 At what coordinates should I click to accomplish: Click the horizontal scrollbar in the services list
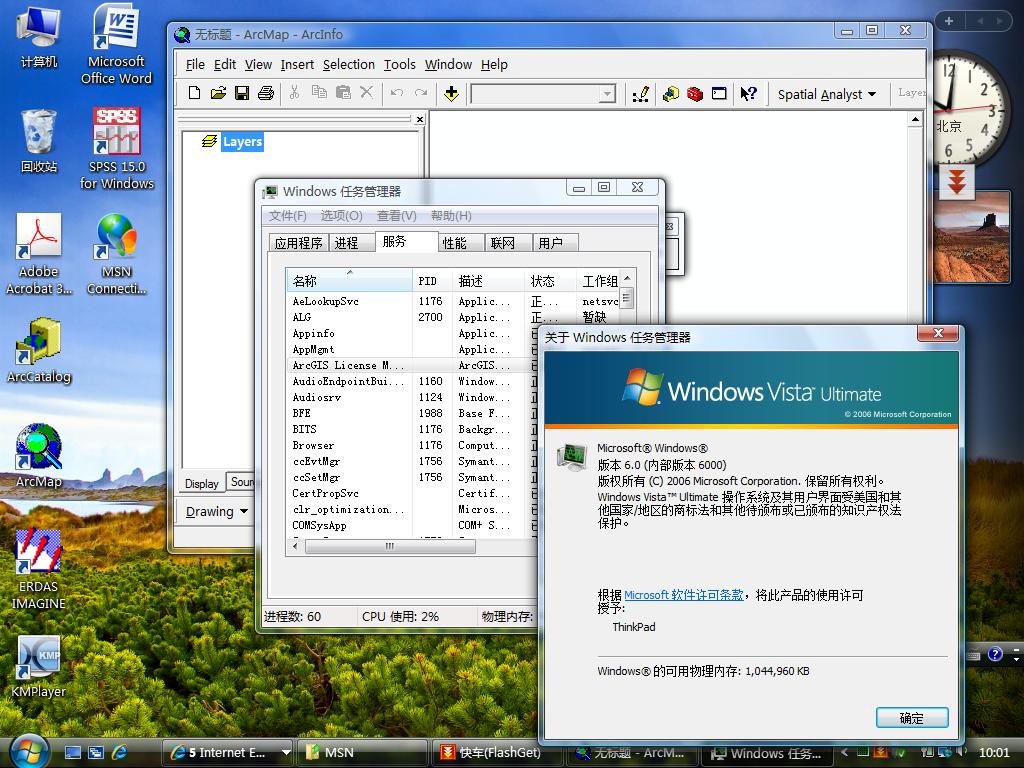(x=390, y=546)
